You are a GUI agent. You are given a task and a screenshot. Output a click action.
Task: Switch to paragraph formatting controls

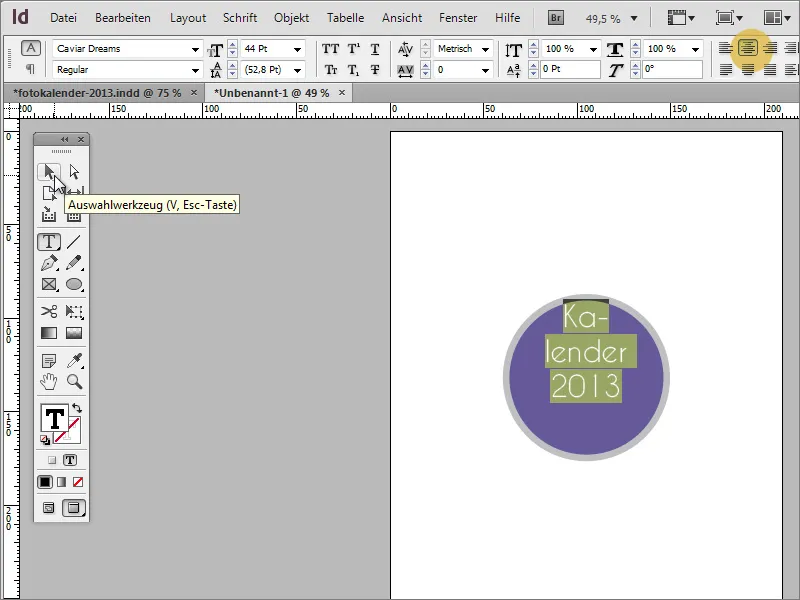point(31,69)
